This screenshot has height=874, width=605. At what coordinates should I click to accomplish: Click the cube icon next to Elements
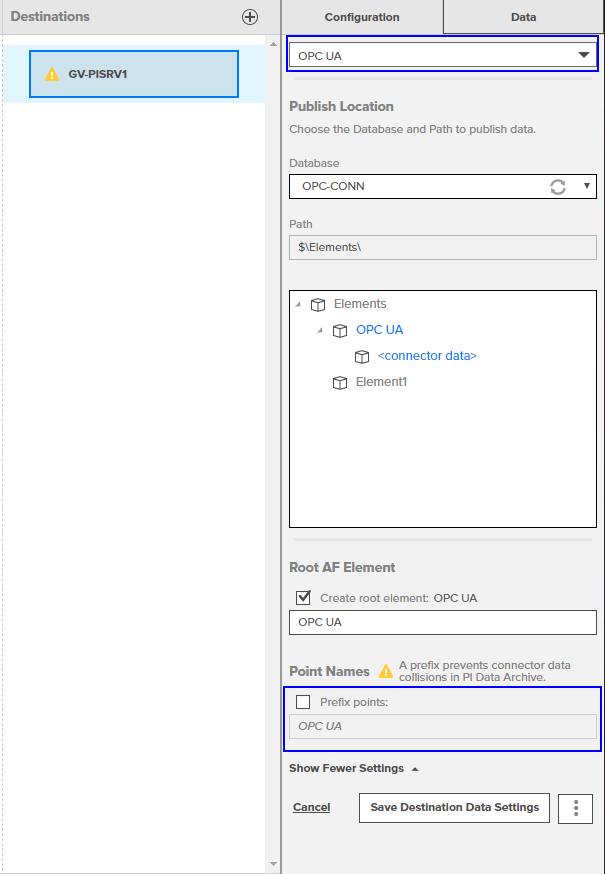[x=318, y=304]
